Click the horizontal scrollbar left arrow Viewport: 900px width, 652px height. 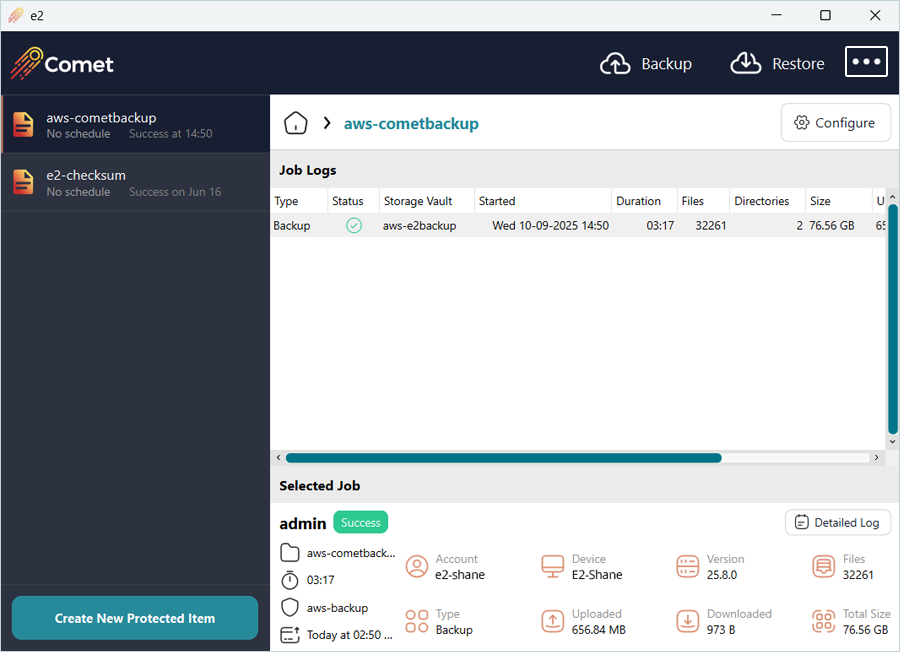click(x=278, y=457)
